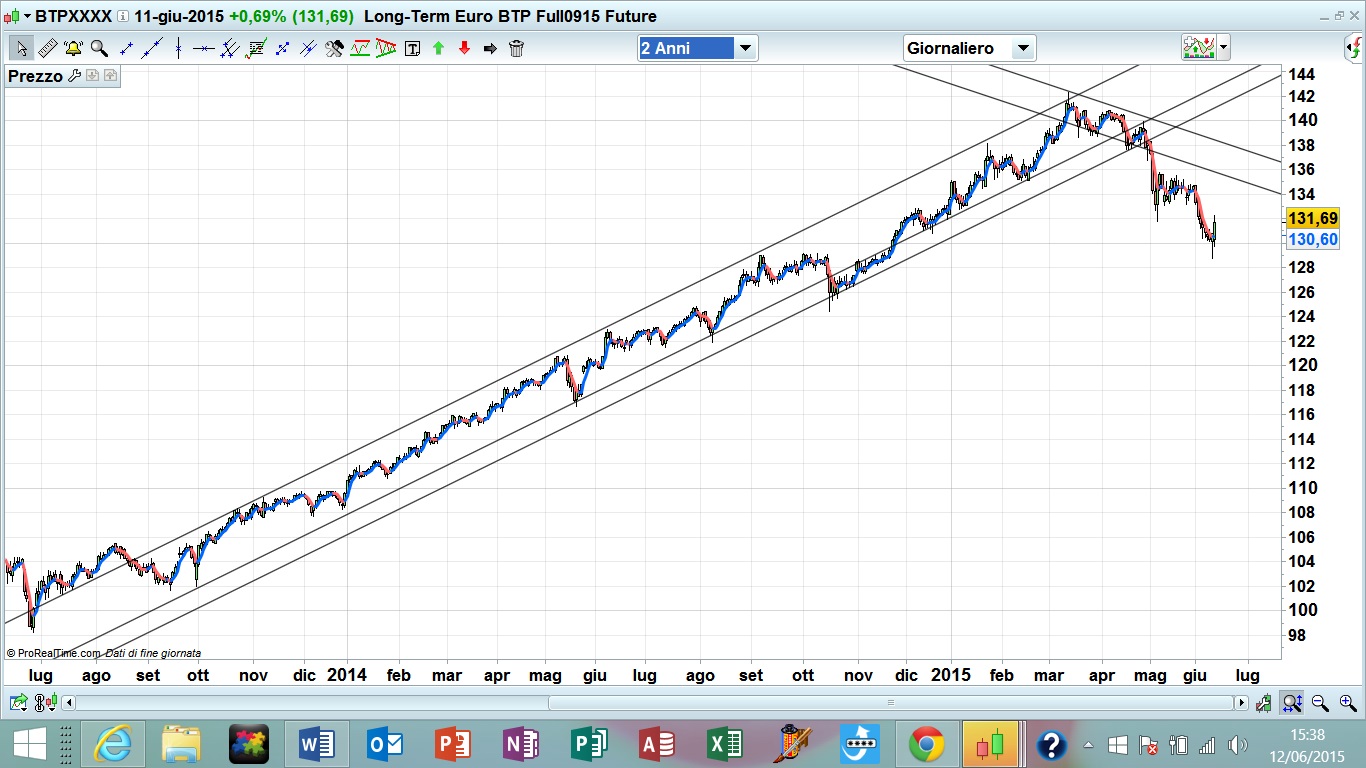Click the trash bin delete icon
This screenshot has height=768, width=1366.
click(516, 48)
